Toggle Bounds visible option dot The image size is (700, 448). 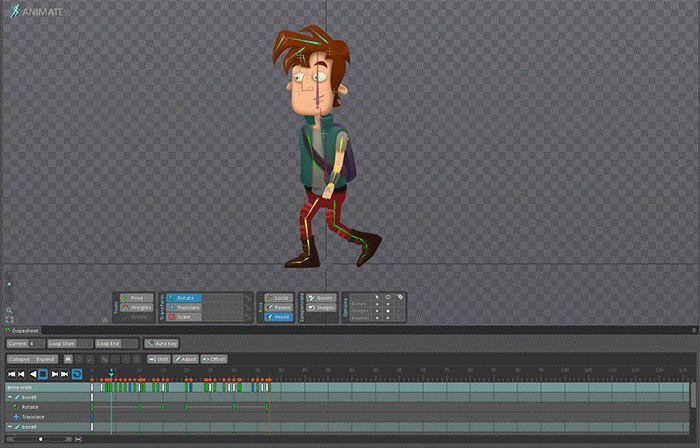(x=388, y=318)
